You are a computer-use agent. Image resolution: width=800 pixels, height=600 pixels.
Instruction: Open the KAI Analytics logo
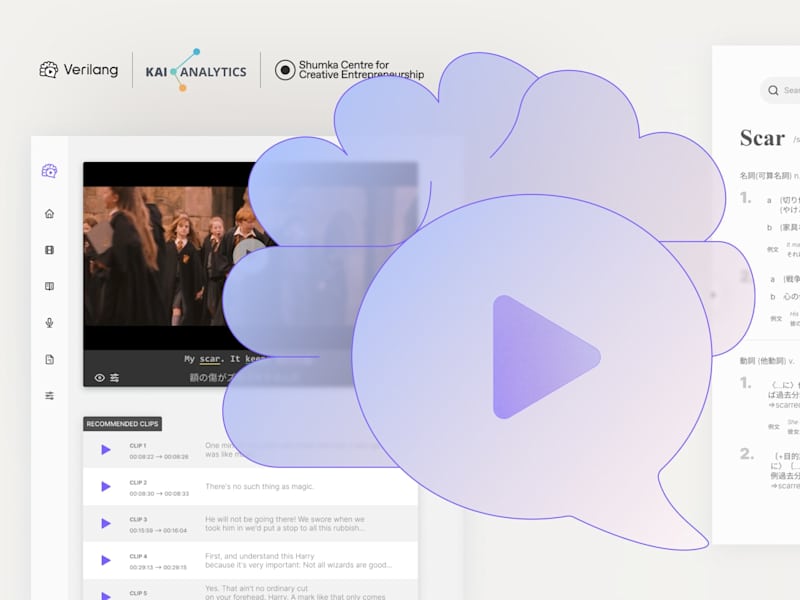click(x=196, y=70)
